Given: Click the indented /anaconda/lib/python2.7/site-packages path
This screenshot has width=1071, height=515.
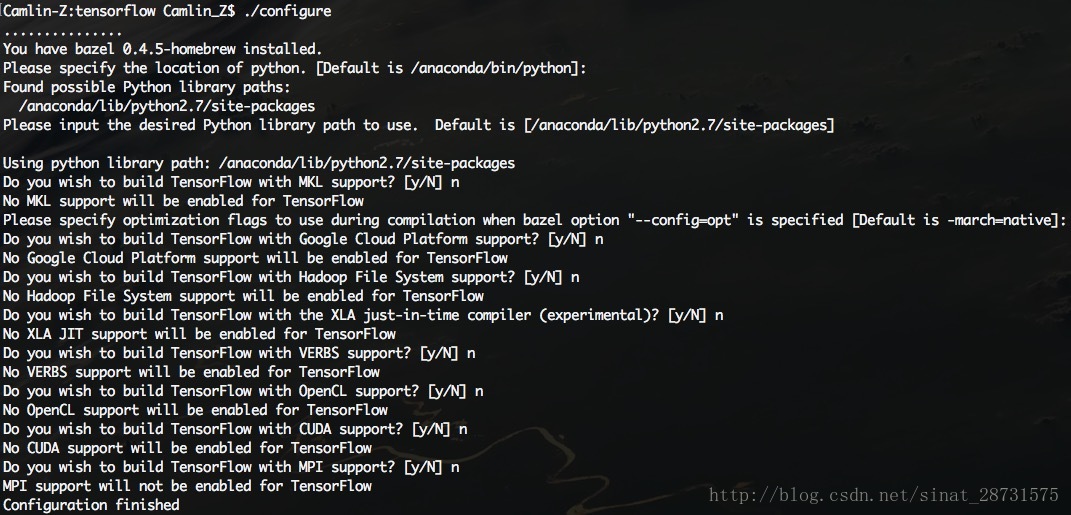Looking at the screenshot, I should [x=167, y=107].
